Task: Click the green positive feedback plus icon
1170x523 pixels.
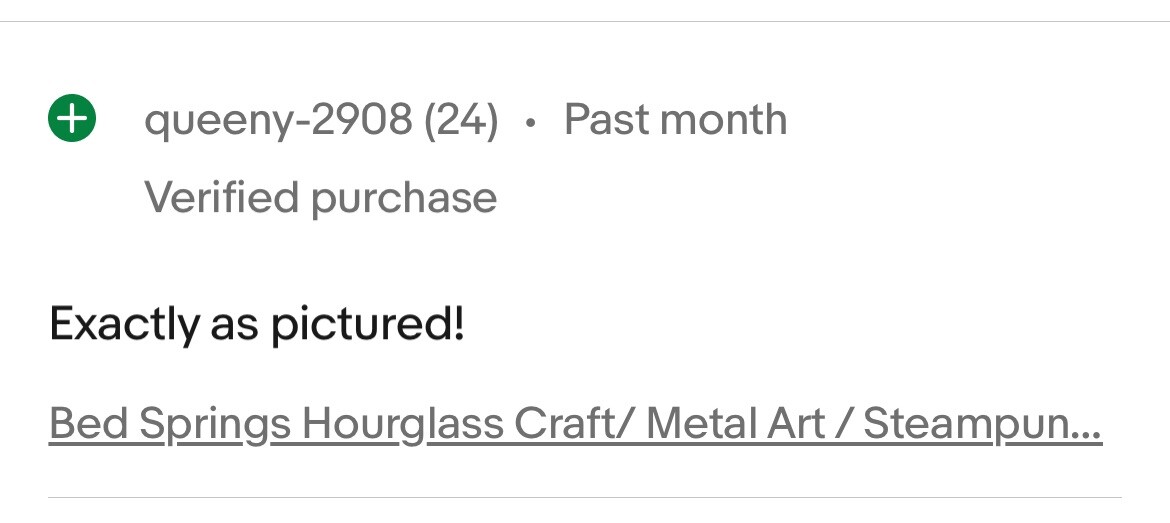Action: point(72,120)
